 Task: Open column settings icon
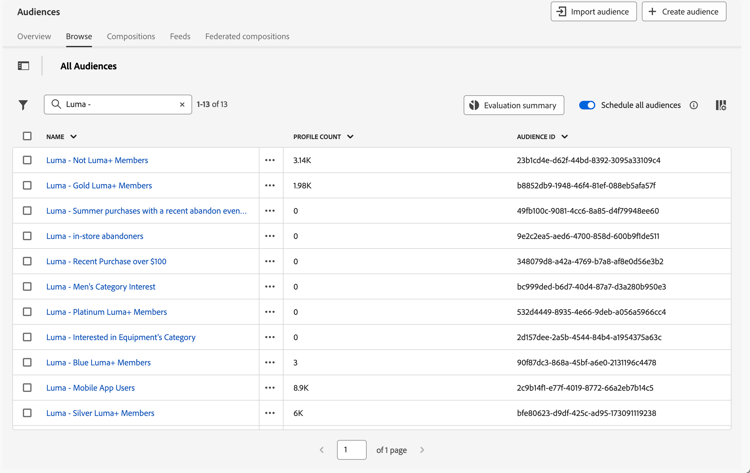[x=721, y=105]
